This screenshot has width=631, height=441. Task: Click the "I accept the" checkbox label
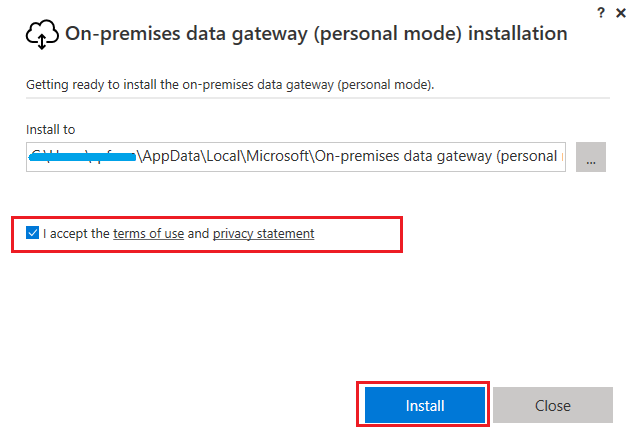tap(76, 234)
